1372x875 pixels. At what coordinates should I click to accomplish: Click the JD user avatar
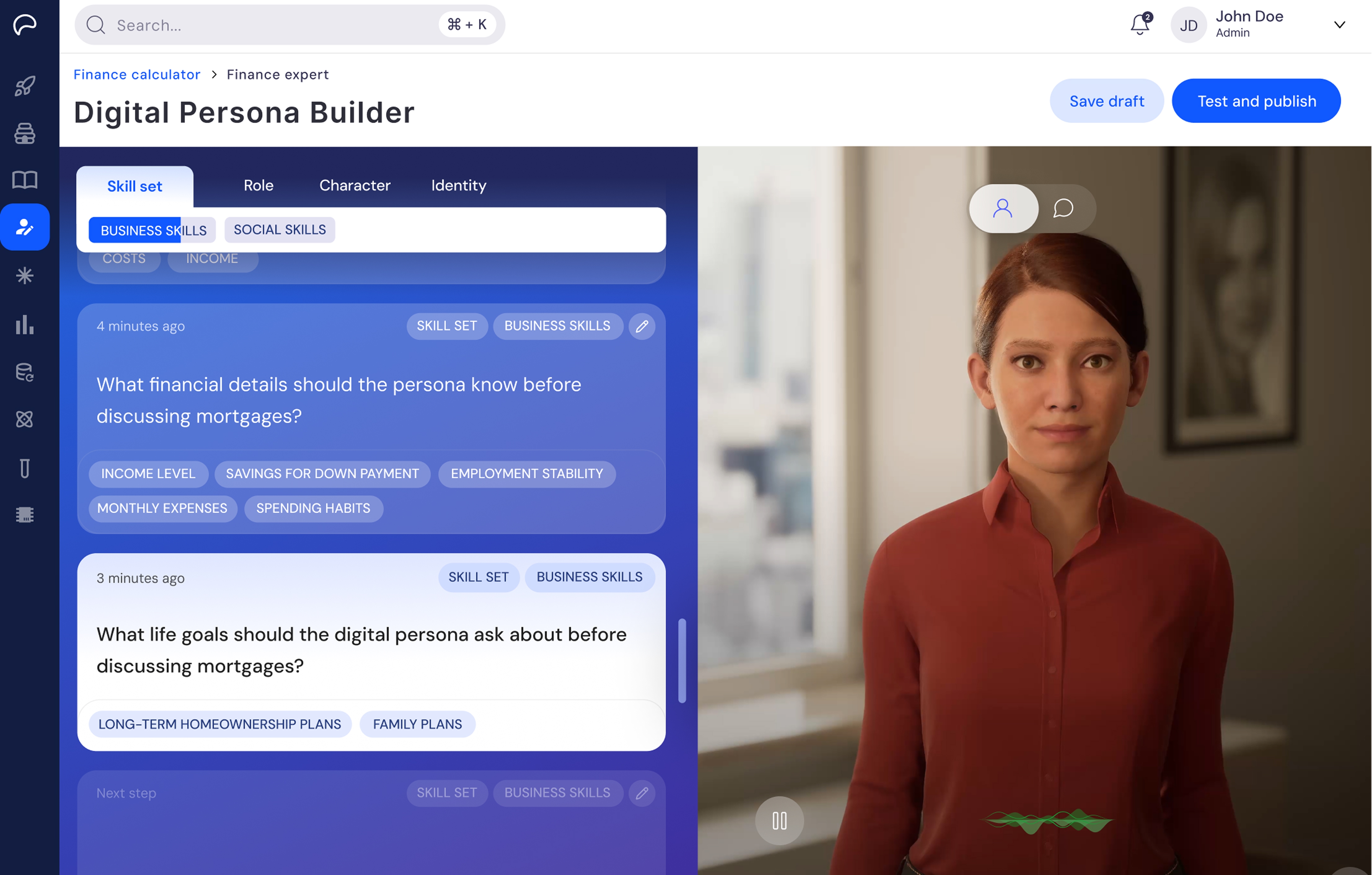1188,25
